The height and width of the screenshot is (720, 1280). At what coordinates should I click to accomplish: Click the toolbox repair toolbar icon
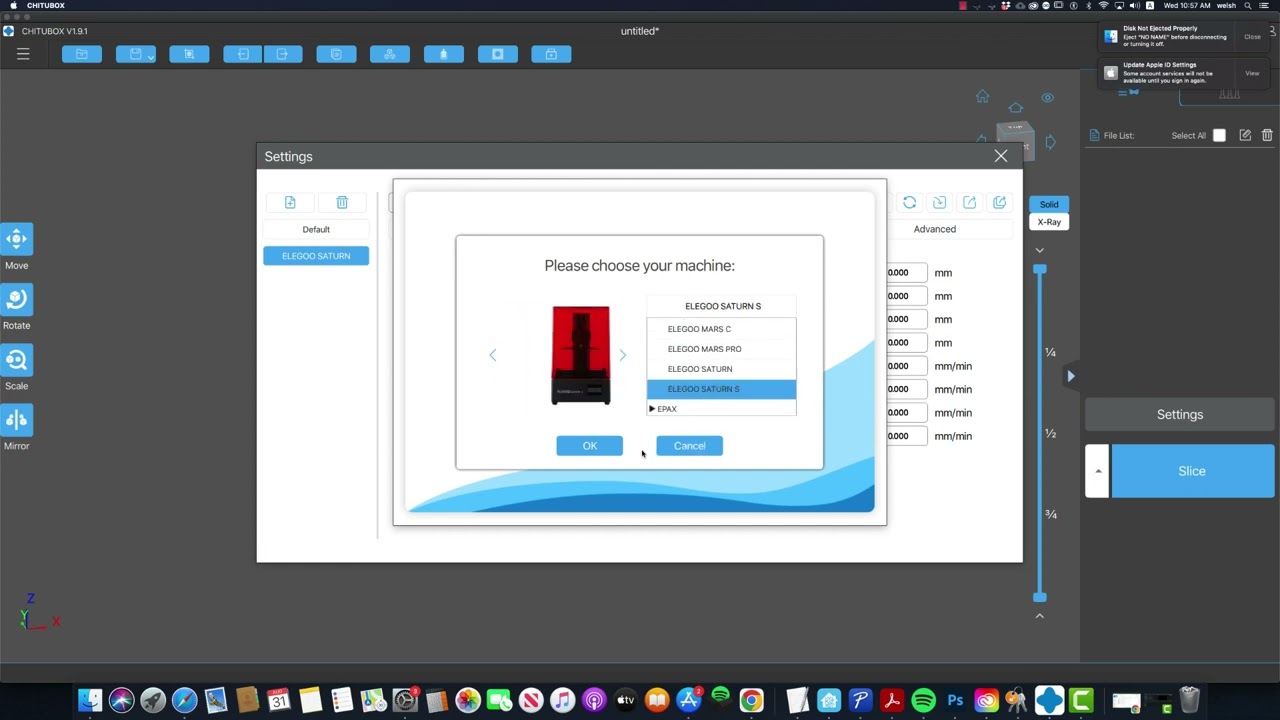[551, 54]
